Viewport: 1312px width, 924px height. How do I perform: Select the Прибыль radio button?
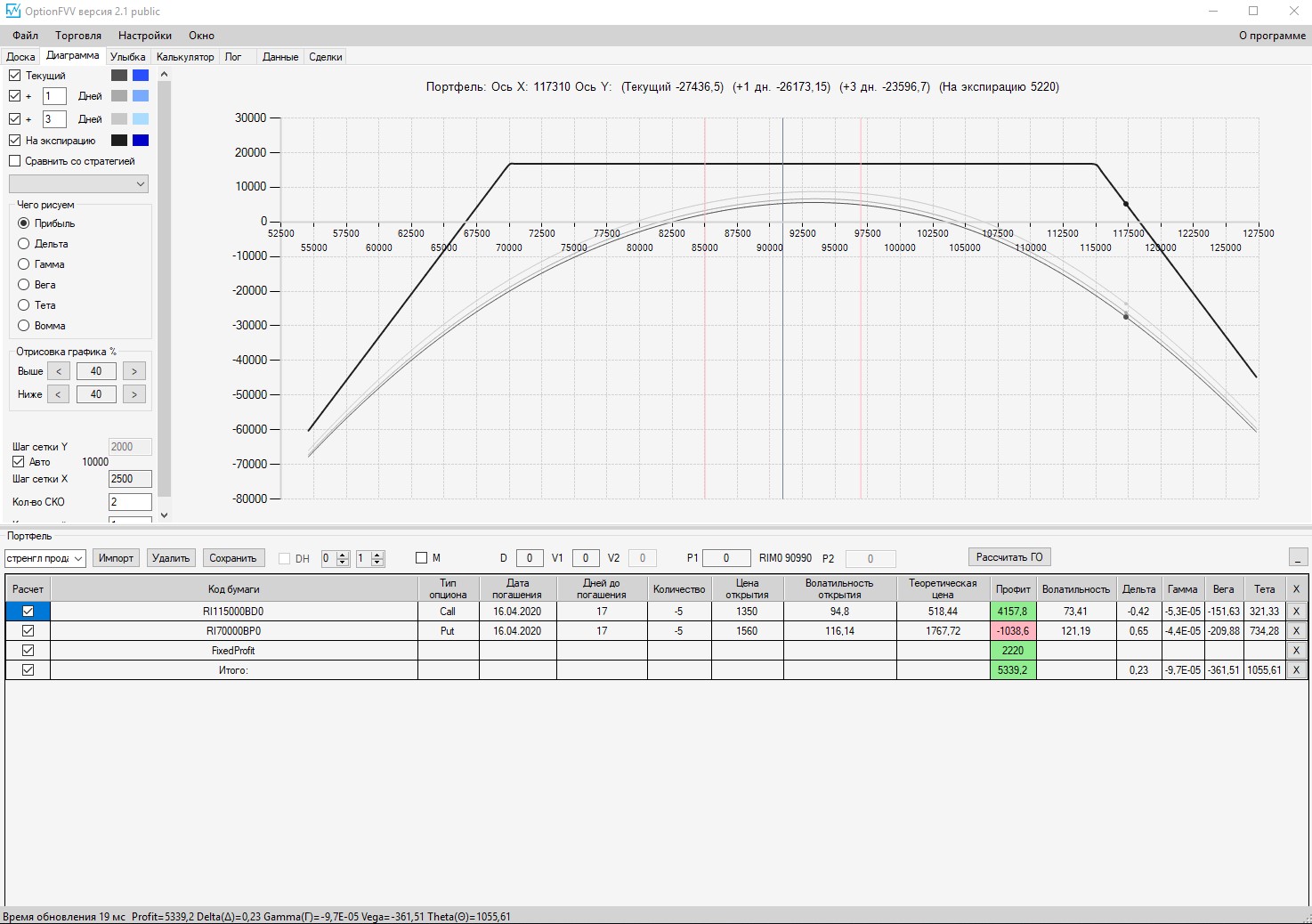coord(24,223)
